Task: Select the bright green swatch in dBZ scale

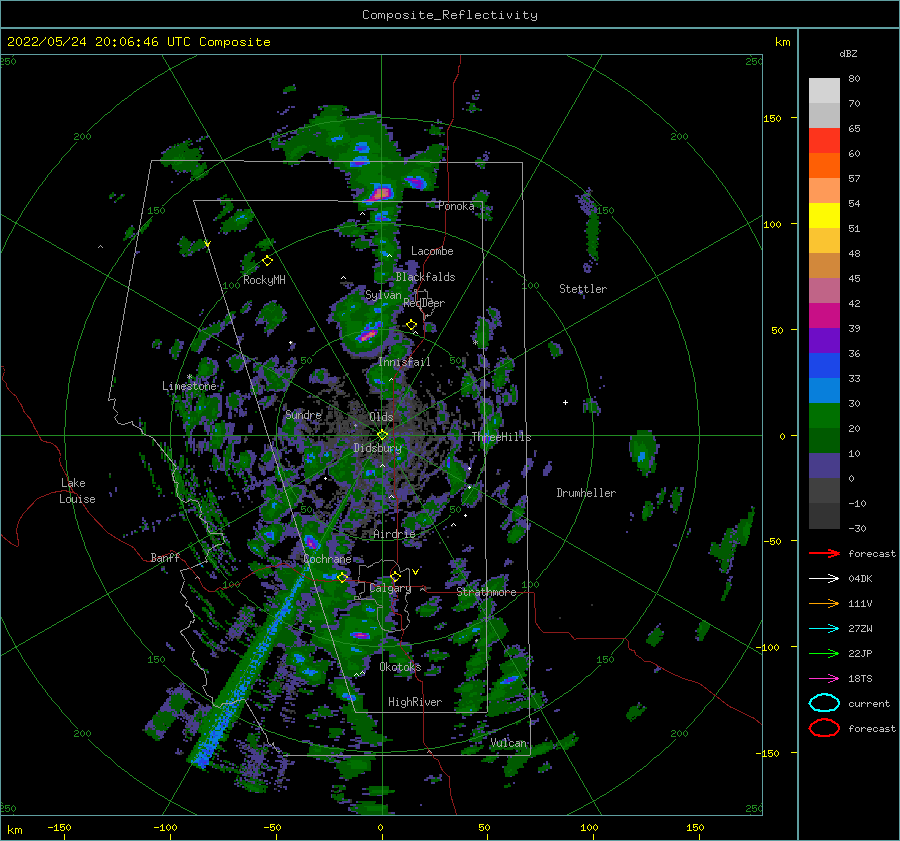Action: click(x=824, y=415)
